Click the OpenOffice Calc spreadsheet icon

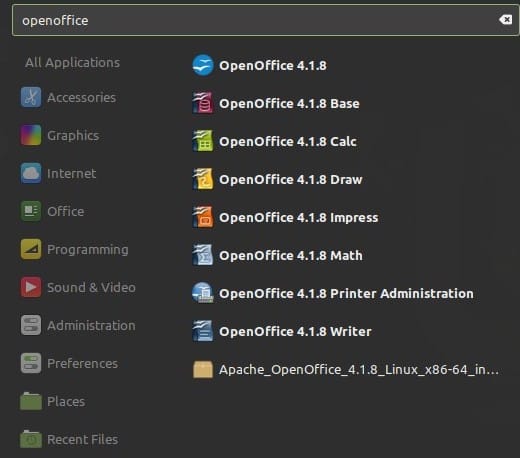pos(203,141)
